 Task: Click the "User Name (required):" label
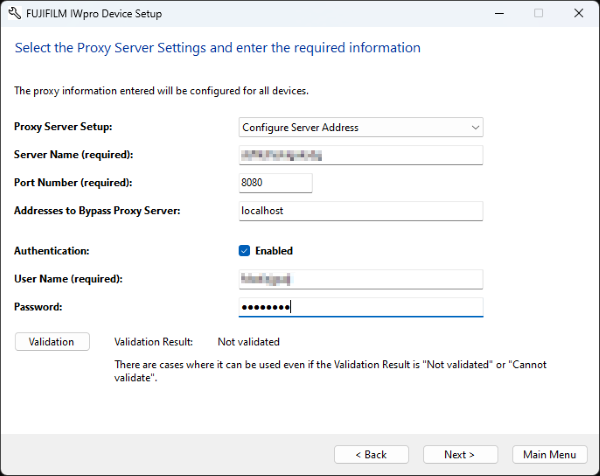point(68,279)
